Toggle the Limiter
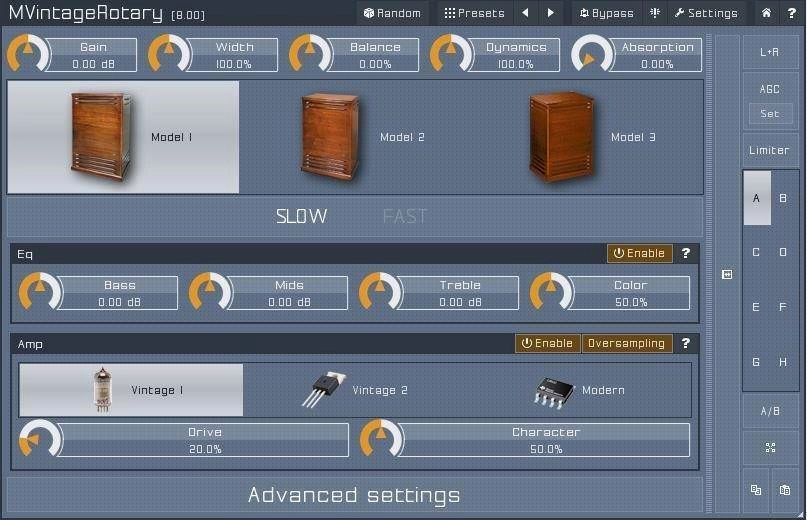Viewport: 807px width, 520px height. click(x=769, y=150)
